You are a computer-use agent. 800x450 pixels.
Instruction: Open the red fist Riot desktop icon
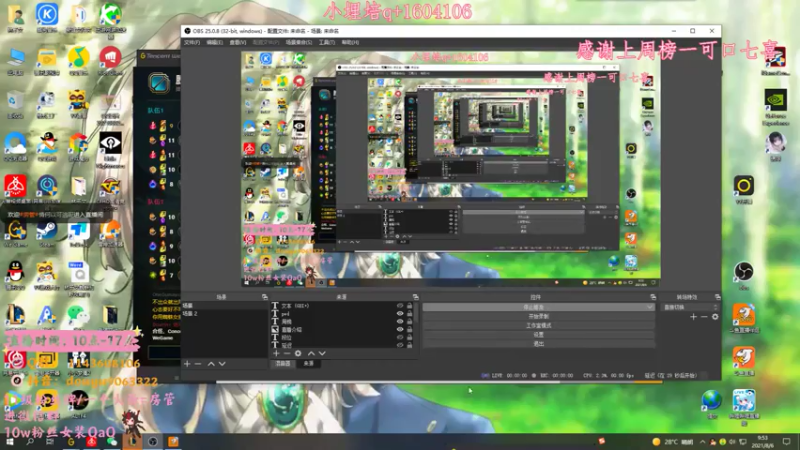110,57
